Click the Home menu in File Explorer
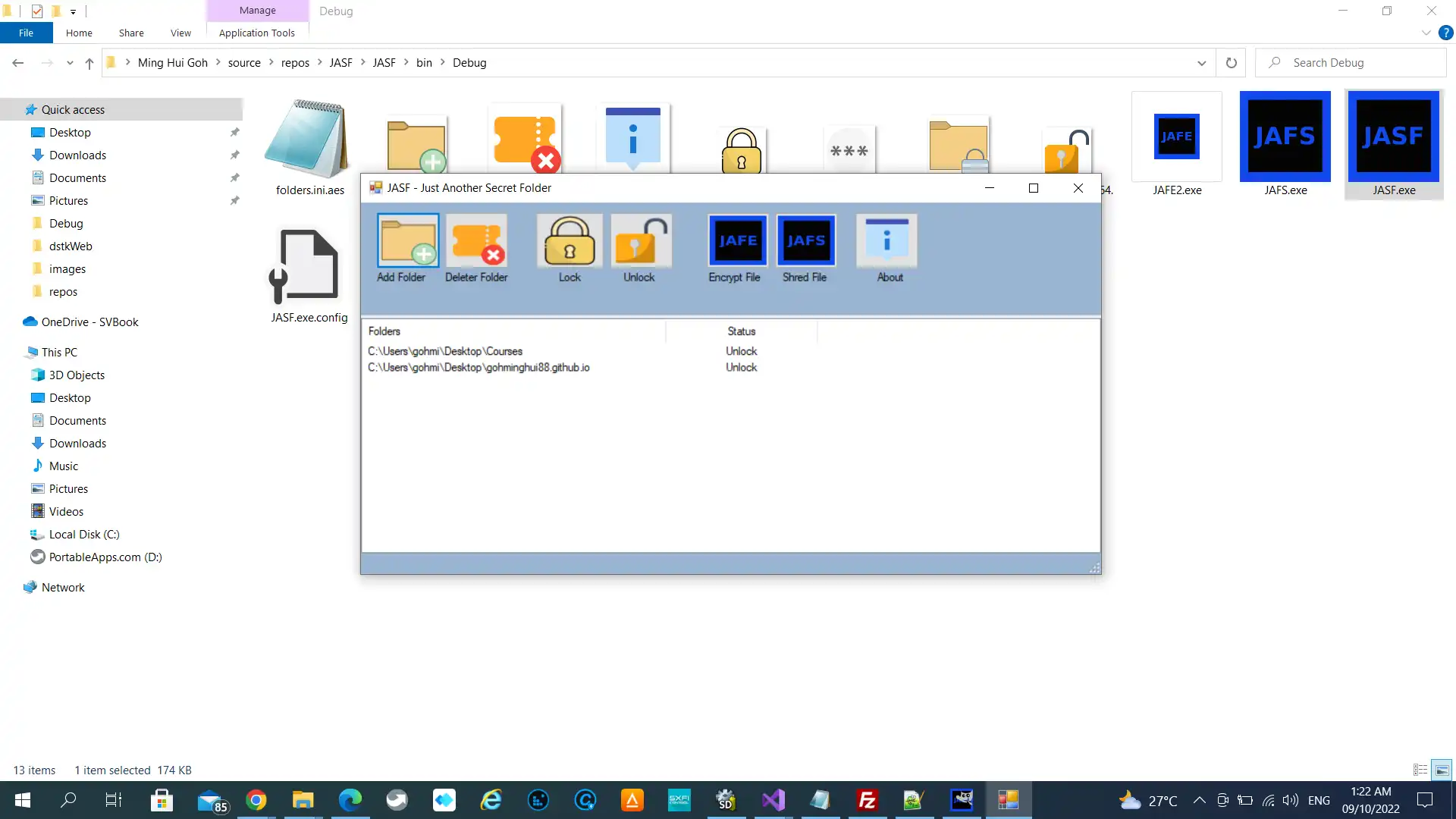The image size is (1456, 819). 79,33
